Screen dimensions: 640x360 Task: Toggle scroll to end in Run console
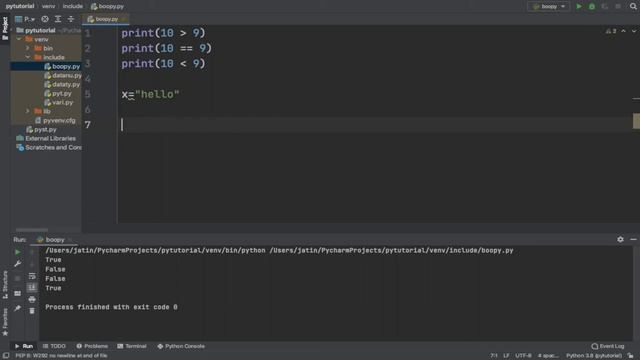coord(32,287)
